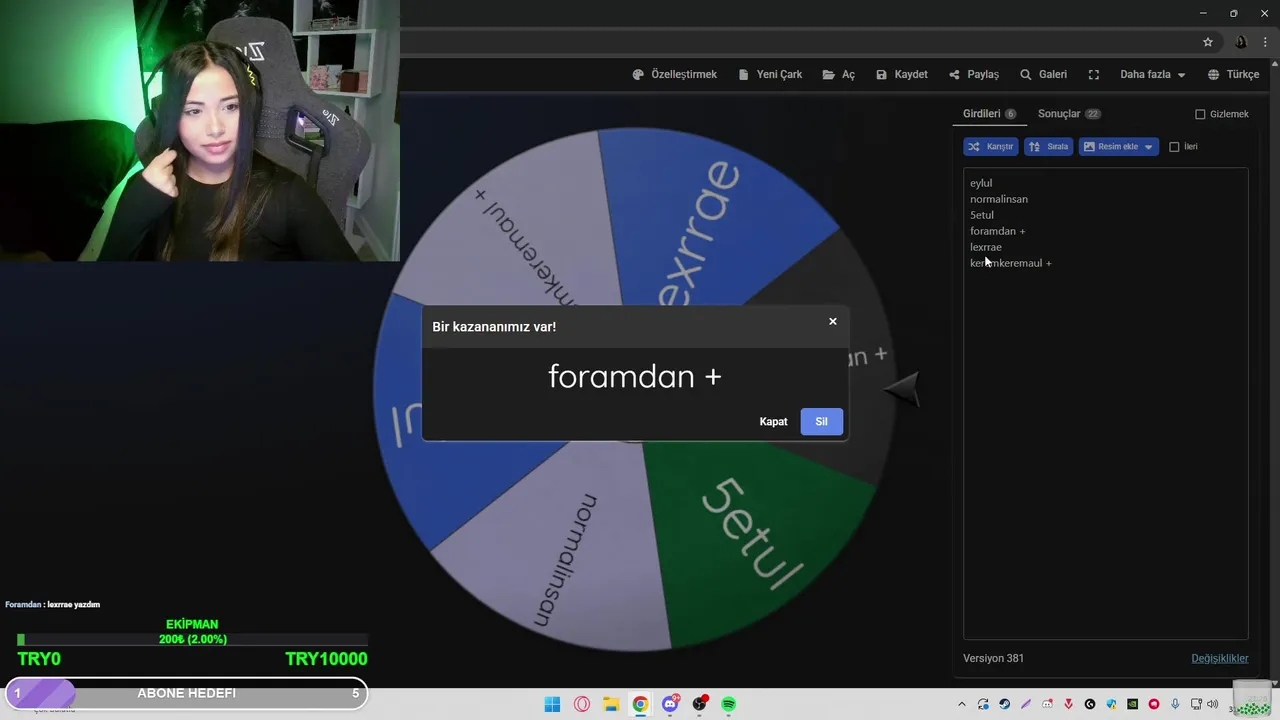Open the Windows Start menu
The width and height of the screenshot is (1280, 720).
552,704
